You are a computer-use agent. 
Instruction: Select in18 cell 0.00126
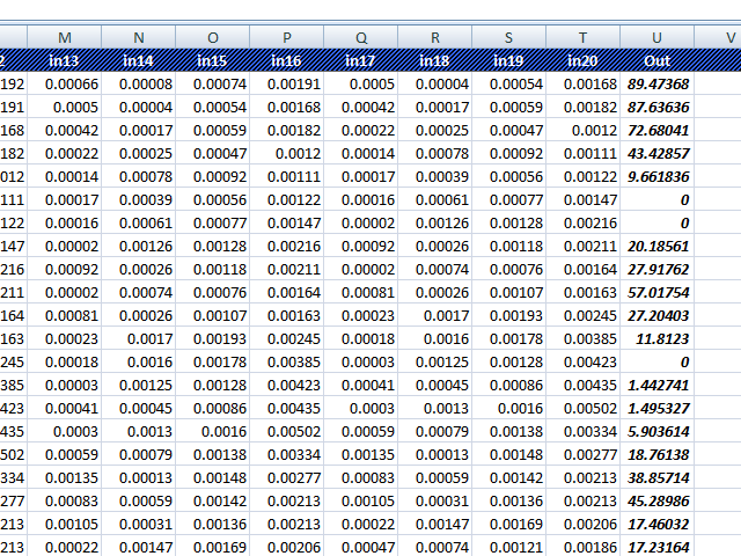point(435,222)
